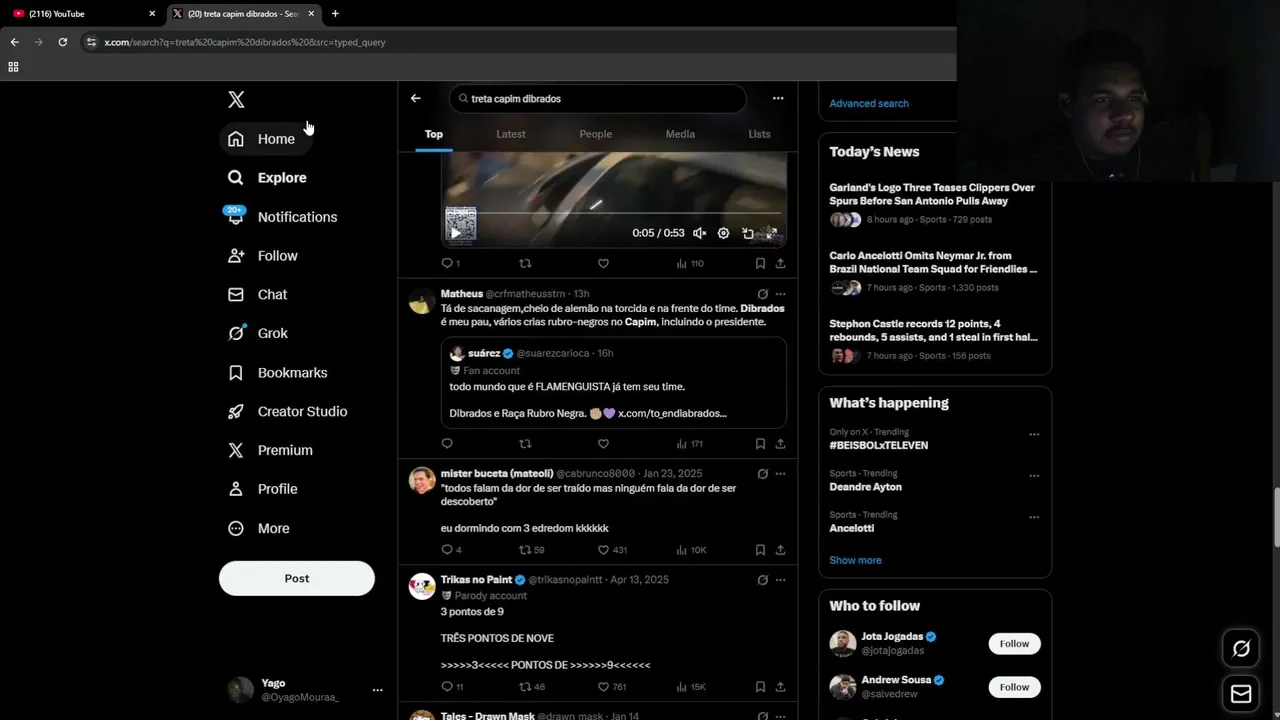Image resolution: width=1280 pixels, height=720 pixels.
Task: Open more options for #BEISBOLxTELEVEN trend
Action: (x=1034, y=435)
